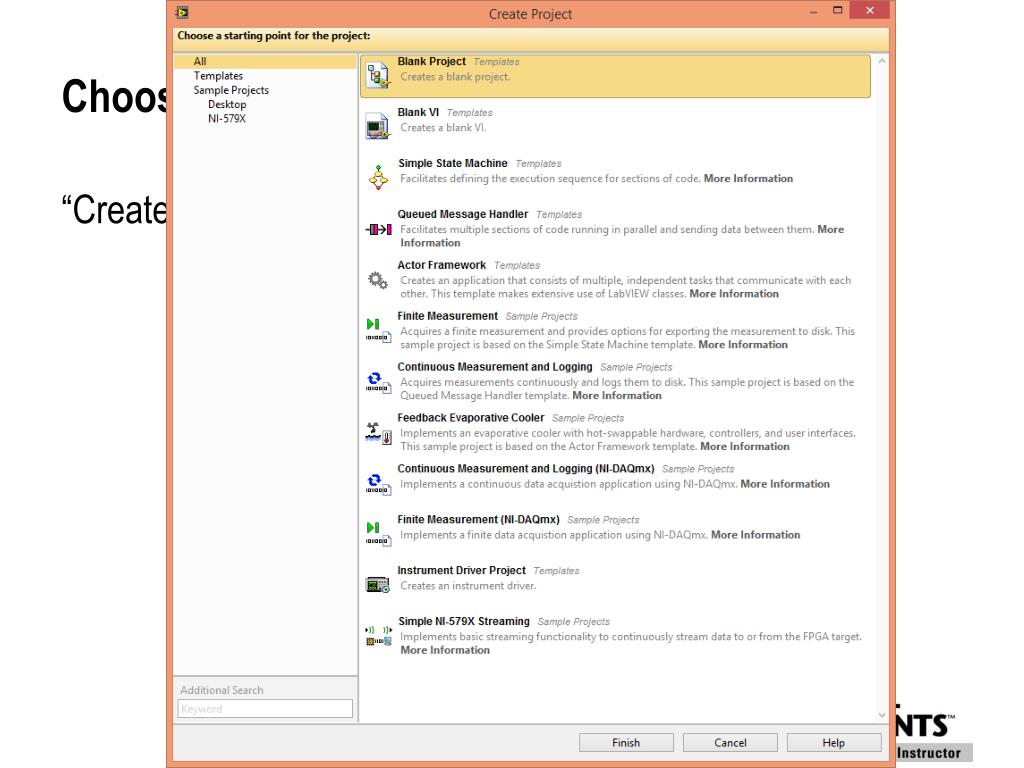
Task: Select the Instrument Driver Project title
Action: [x=462, y=571]
